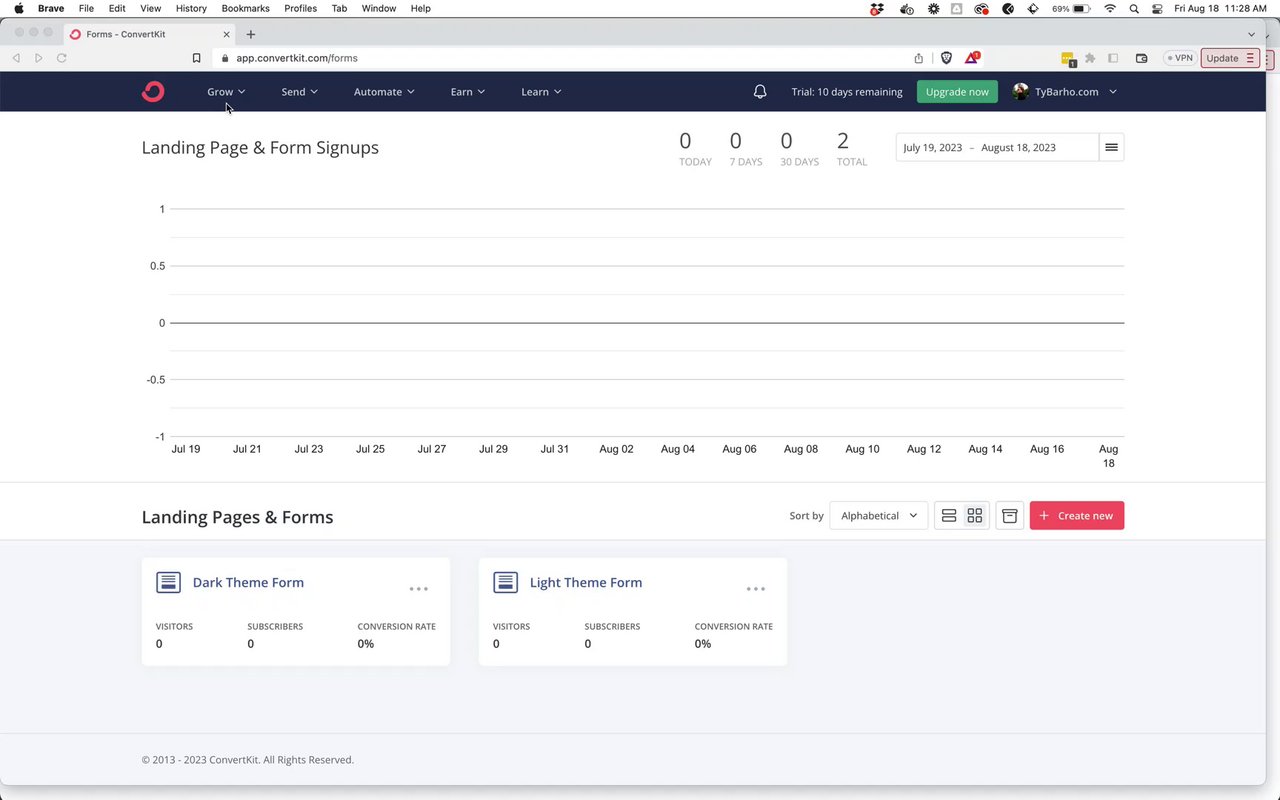Image resolution: width=1280 pixels, height=800 pixels.
Task: Open a new browser tab
Action: point(251,34)
